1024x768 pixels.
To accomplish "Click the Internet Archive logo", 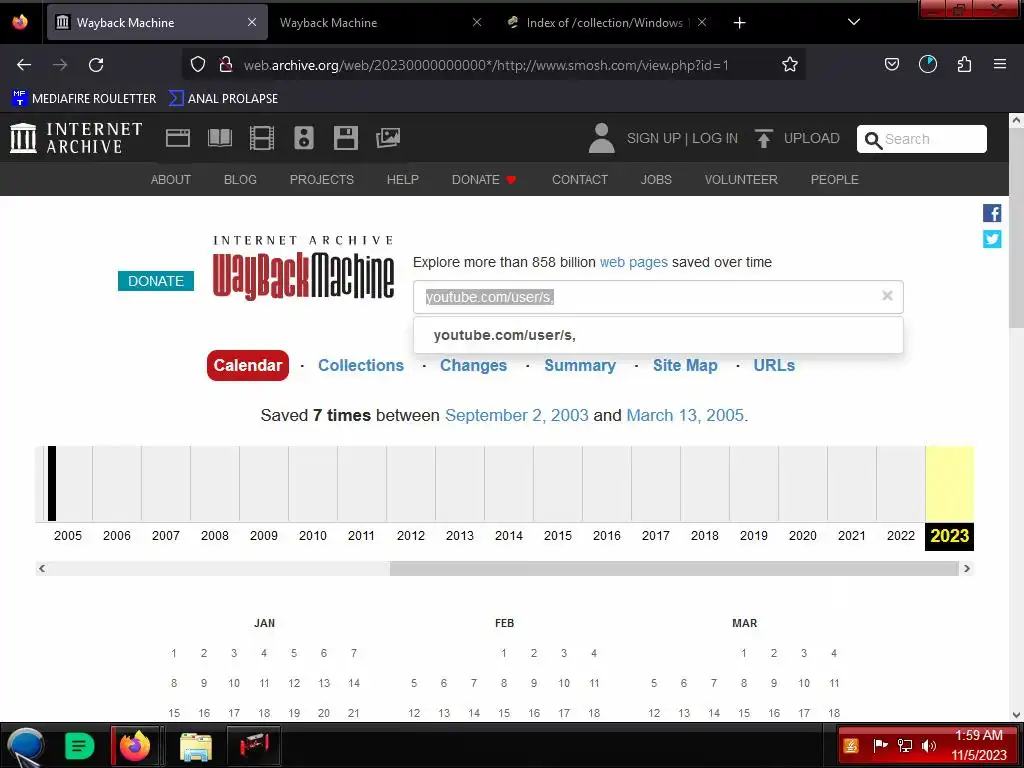I will tap(76, 138).
